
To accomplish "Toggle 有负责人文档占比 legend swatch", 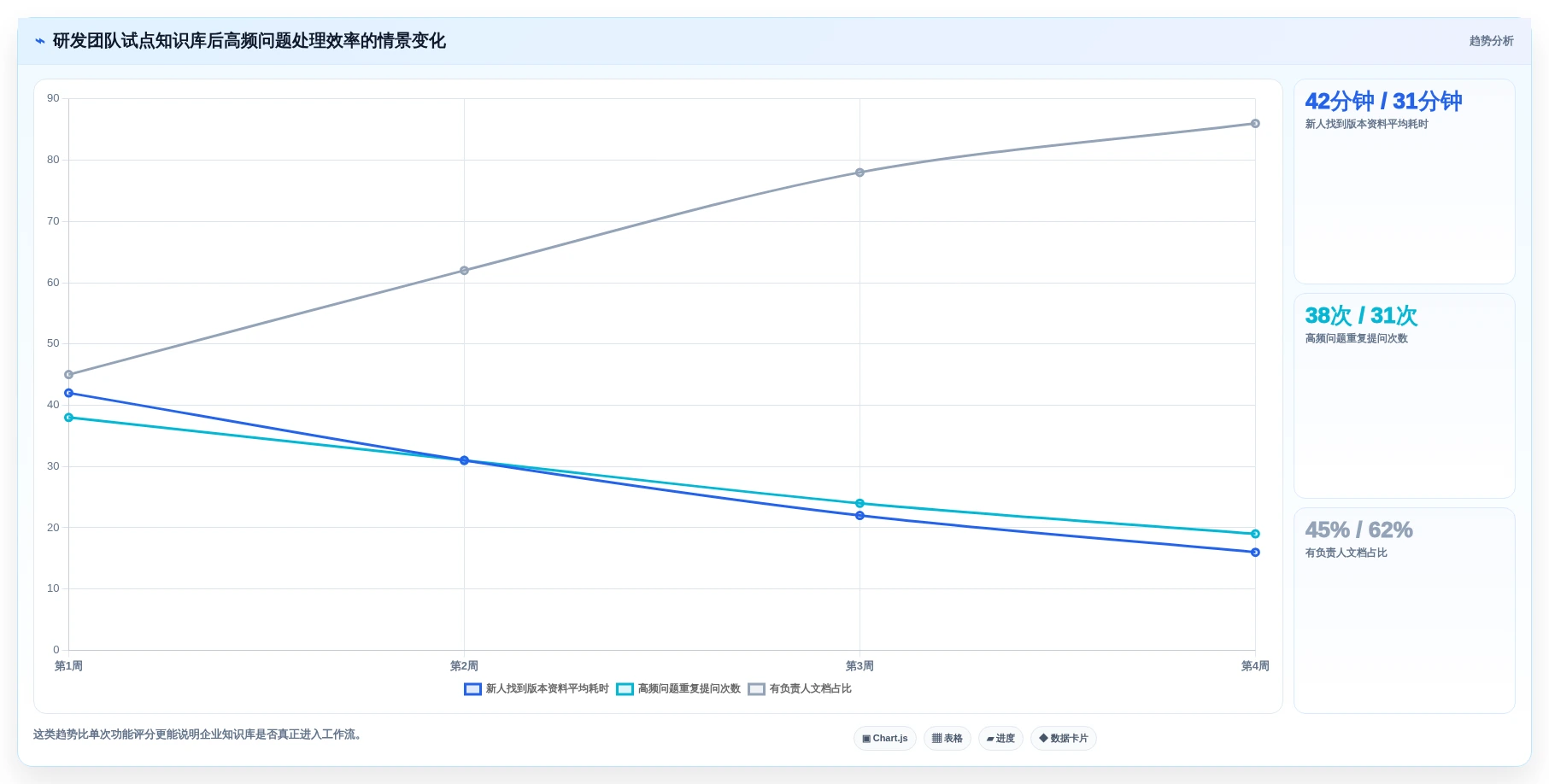I will 756,689.
